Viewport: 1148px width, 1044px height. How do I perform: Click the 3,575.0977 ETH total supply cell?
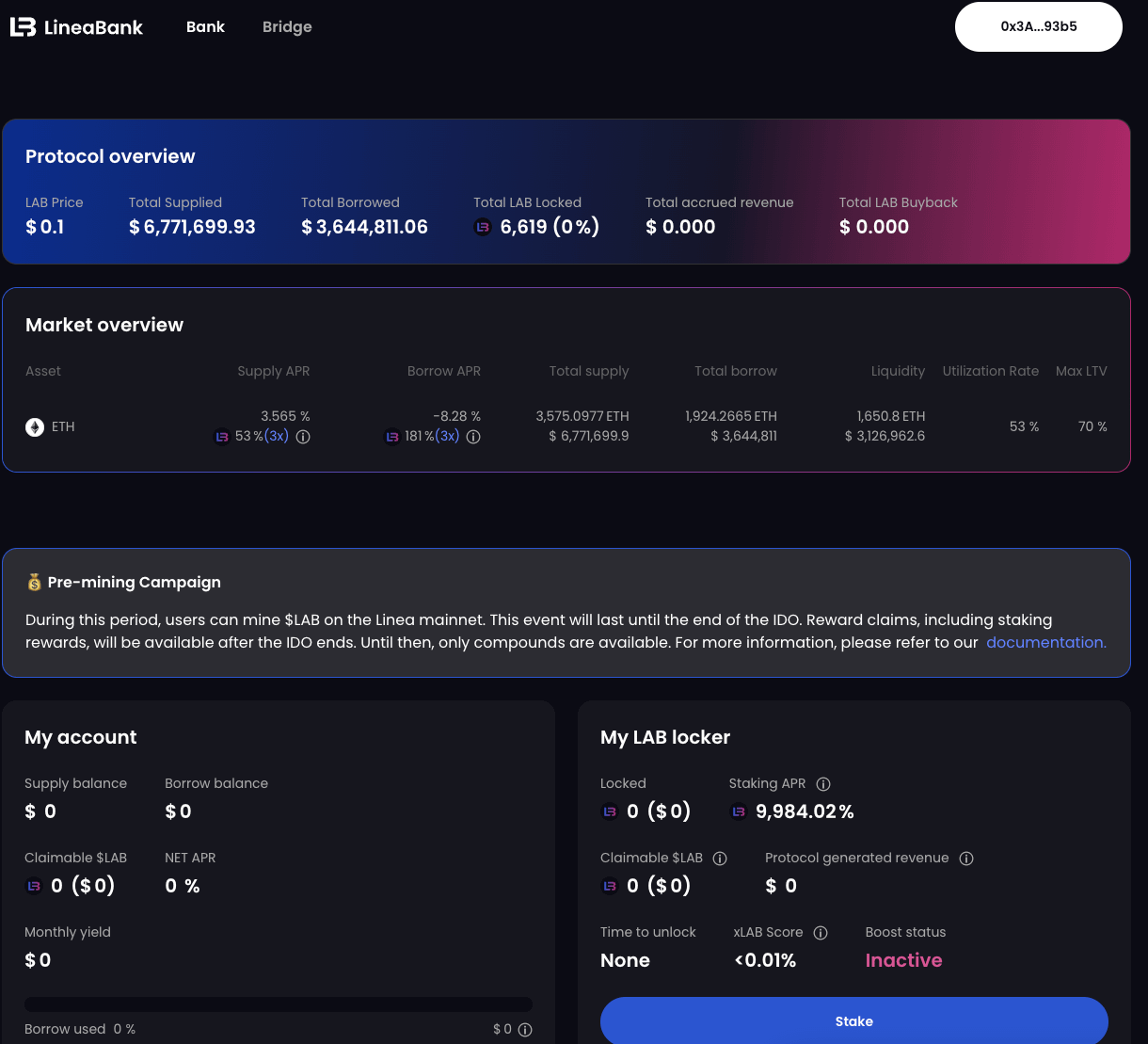point(582,416)
